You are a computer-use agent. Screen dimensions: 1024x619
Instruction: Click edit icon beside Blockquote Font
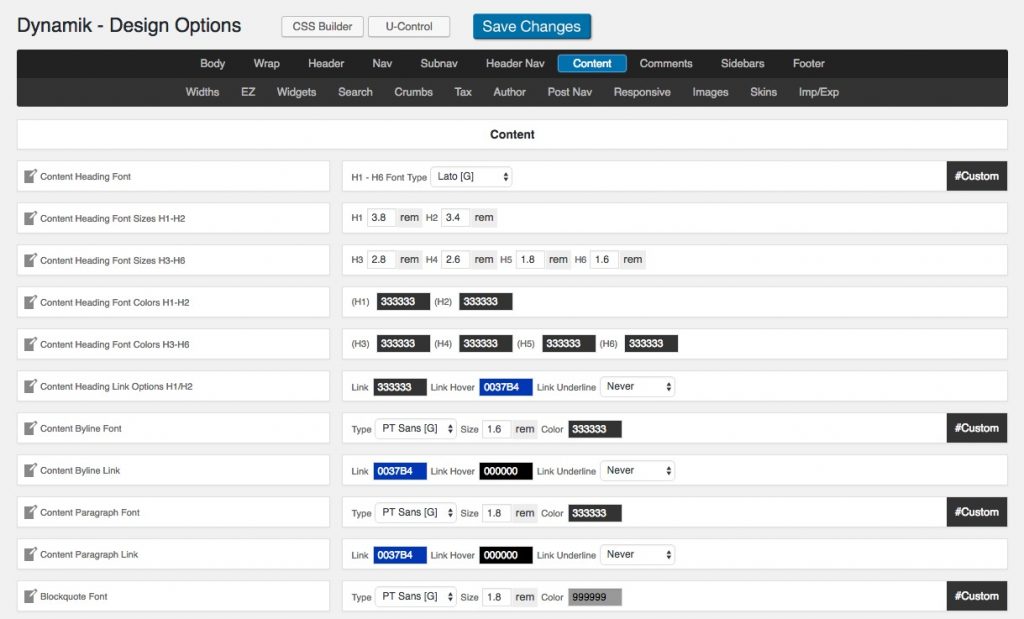coord(30,596)
